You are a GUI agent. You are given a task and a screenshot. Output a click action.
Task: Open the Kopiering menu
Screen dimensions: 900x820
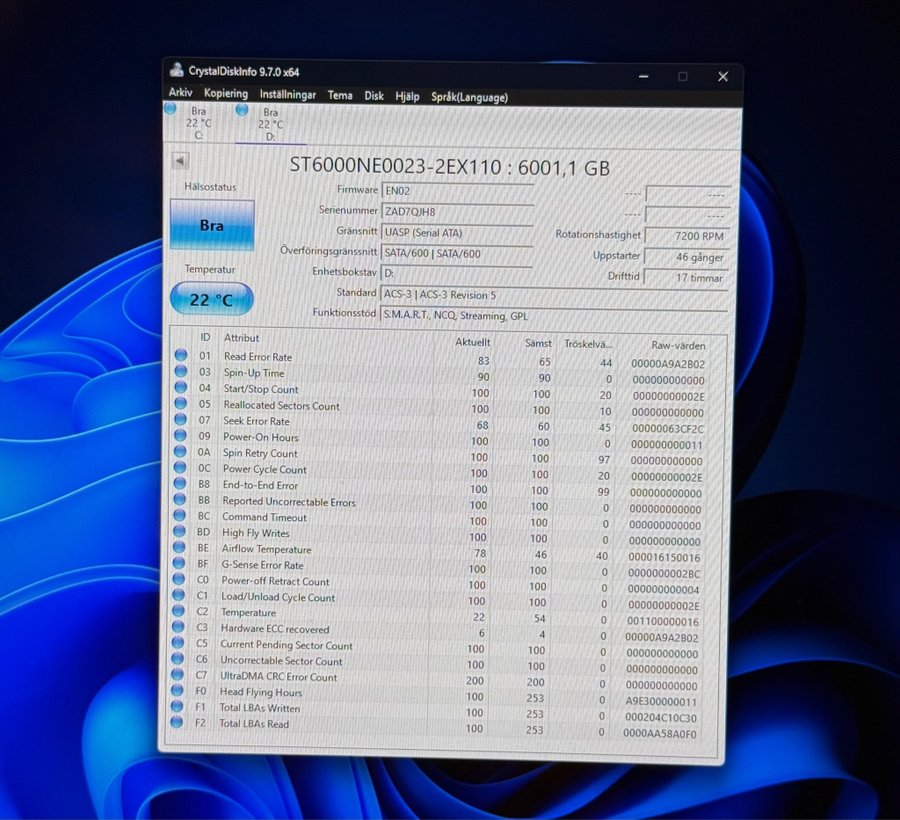(x=226, y=94)
